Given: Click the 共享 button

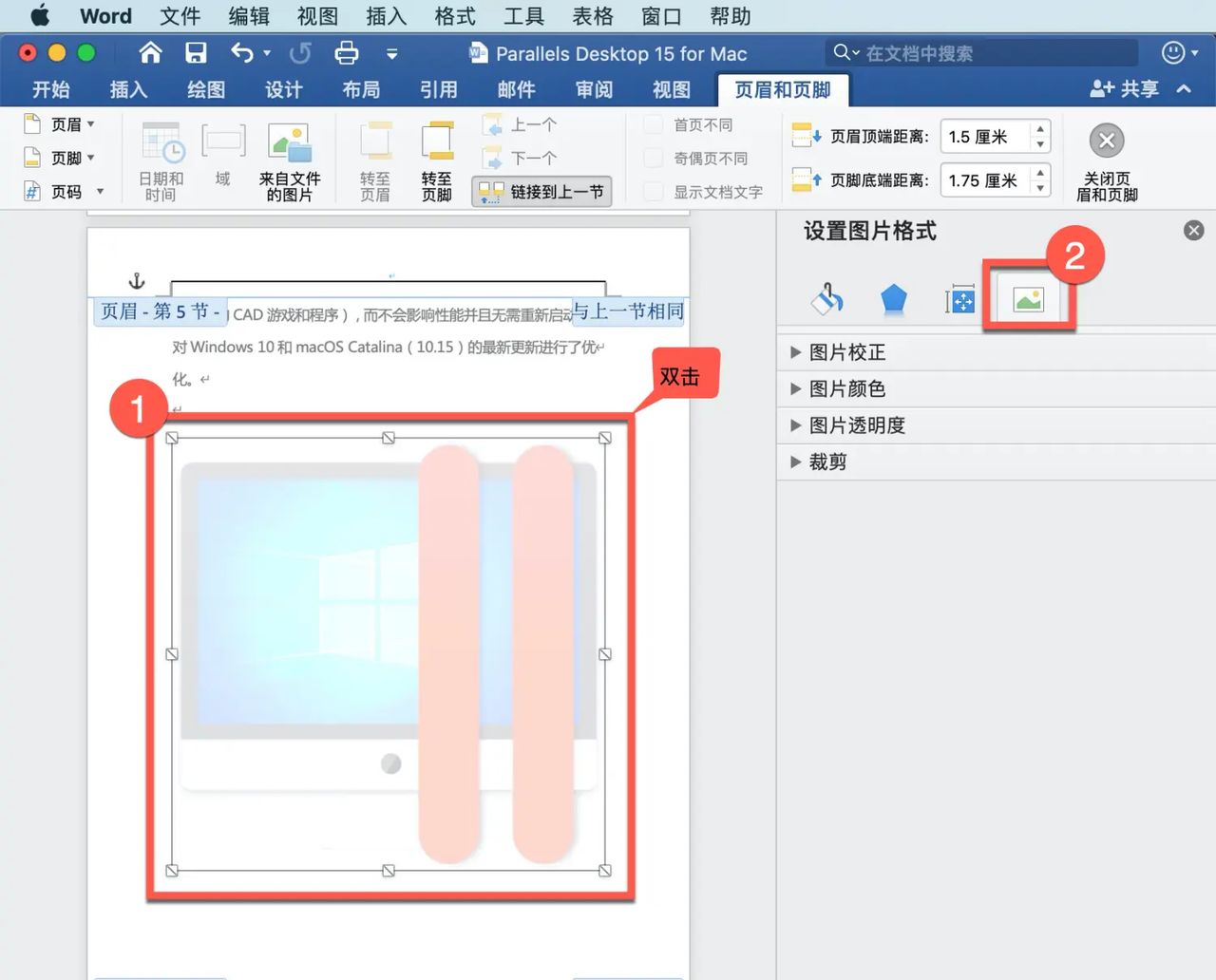Looking at the screenshot, I should coord(1127,88).
